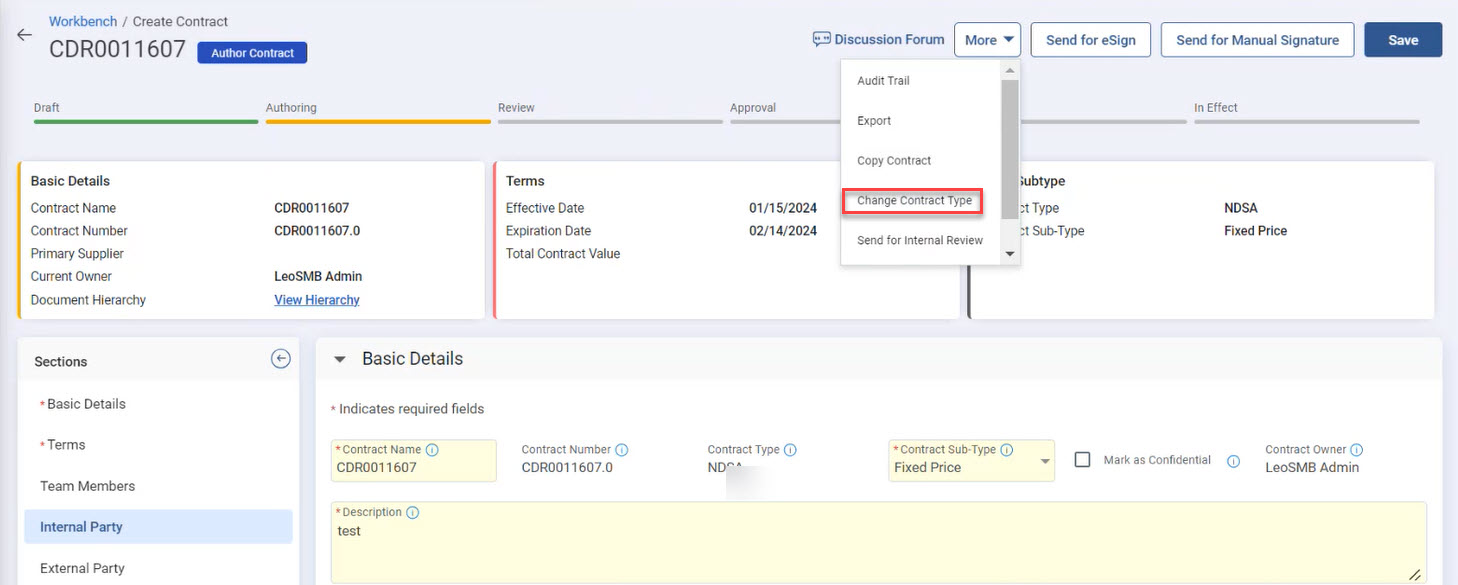Open the View Hierarchy link
Screen dimensions: 1458x585
point(317,300)
